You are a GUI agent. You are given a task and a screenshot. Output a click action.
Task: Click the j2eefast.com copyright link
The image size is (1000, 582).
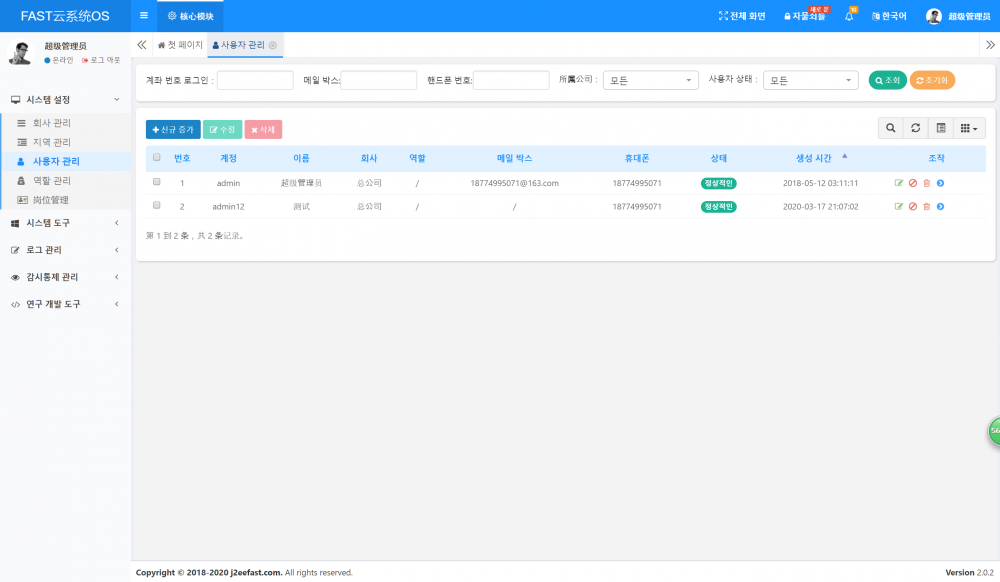coord(255,571)
